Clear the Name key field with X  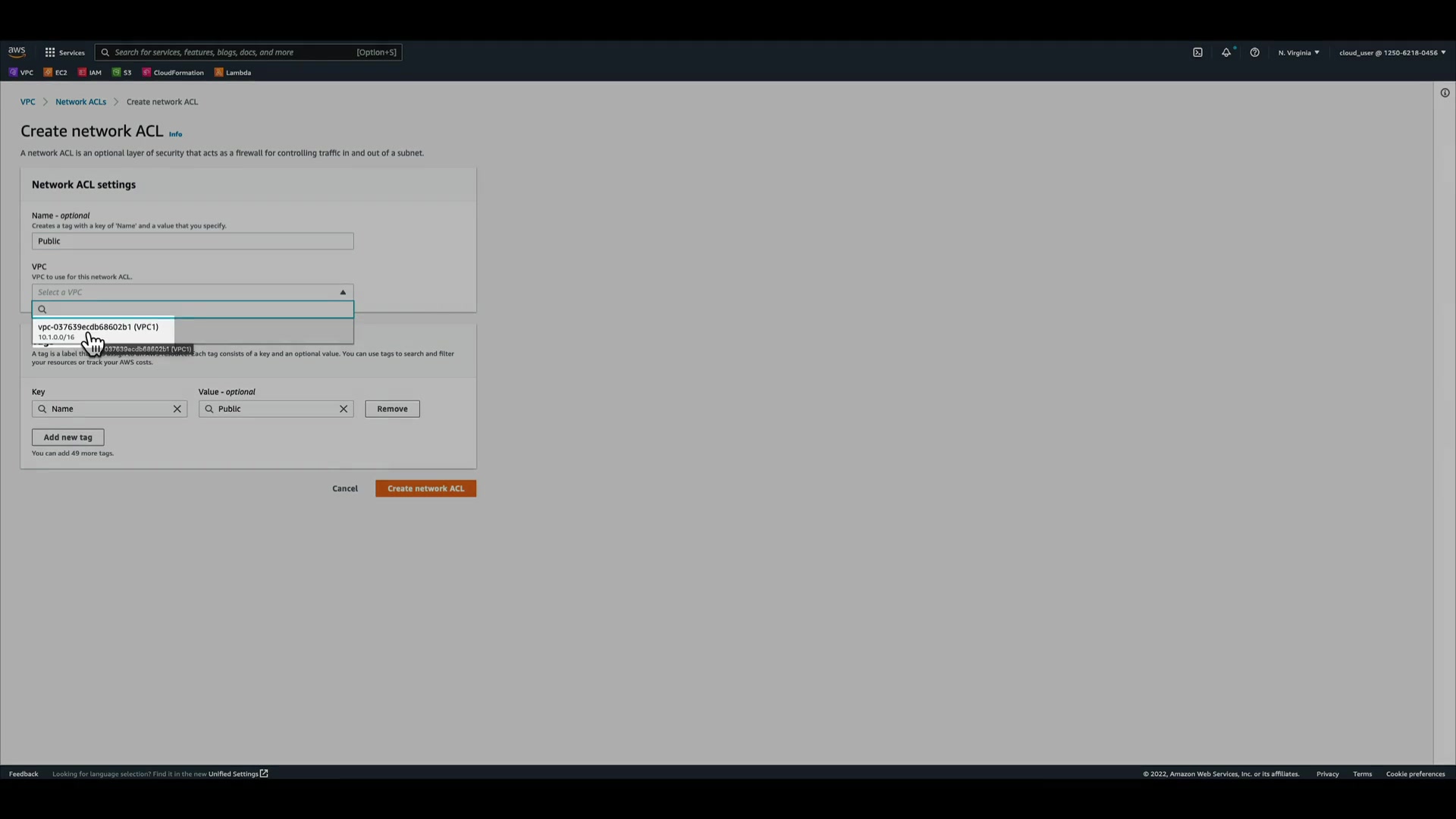pos(177,409)
